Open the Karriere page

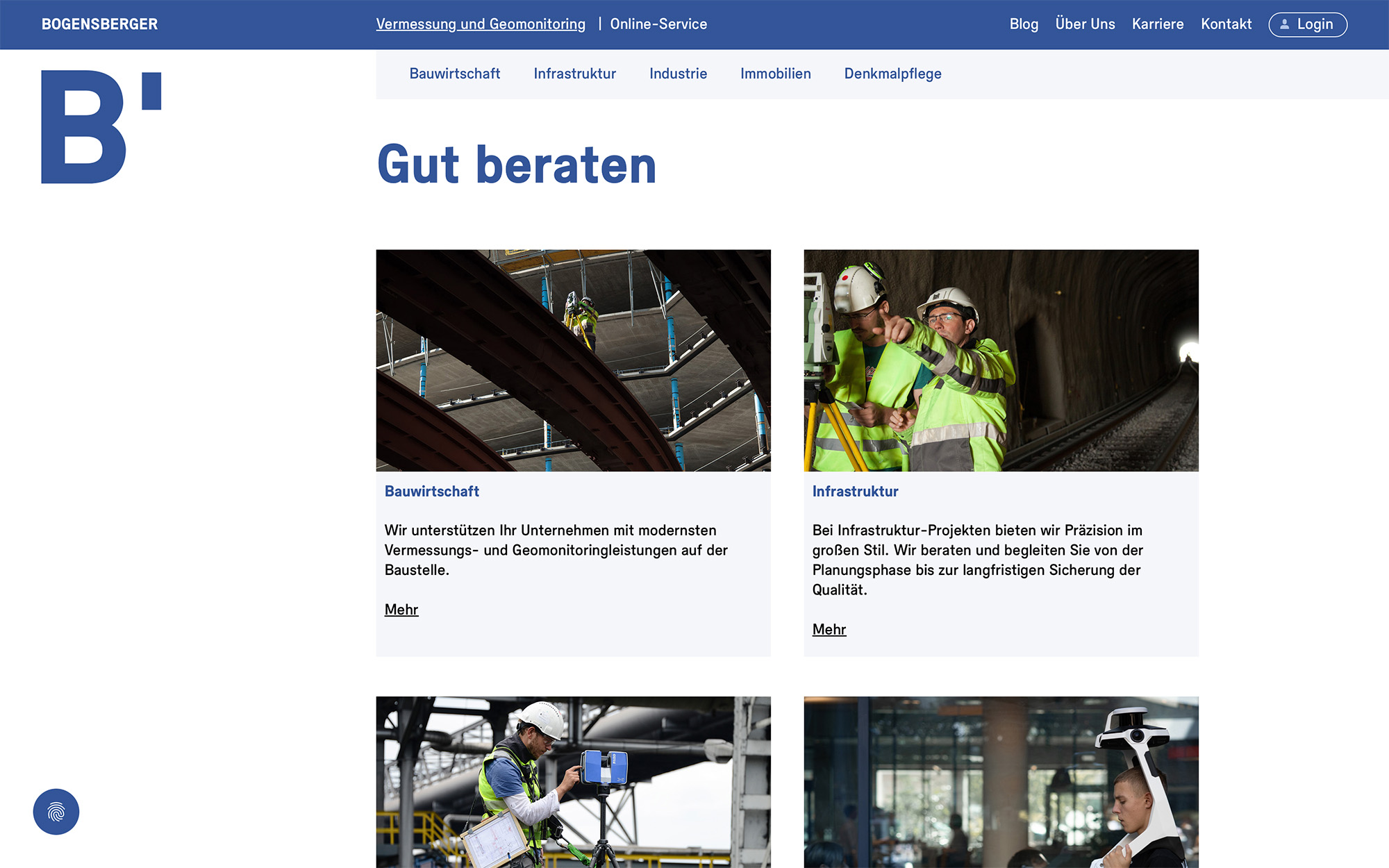click(1158, 24)
